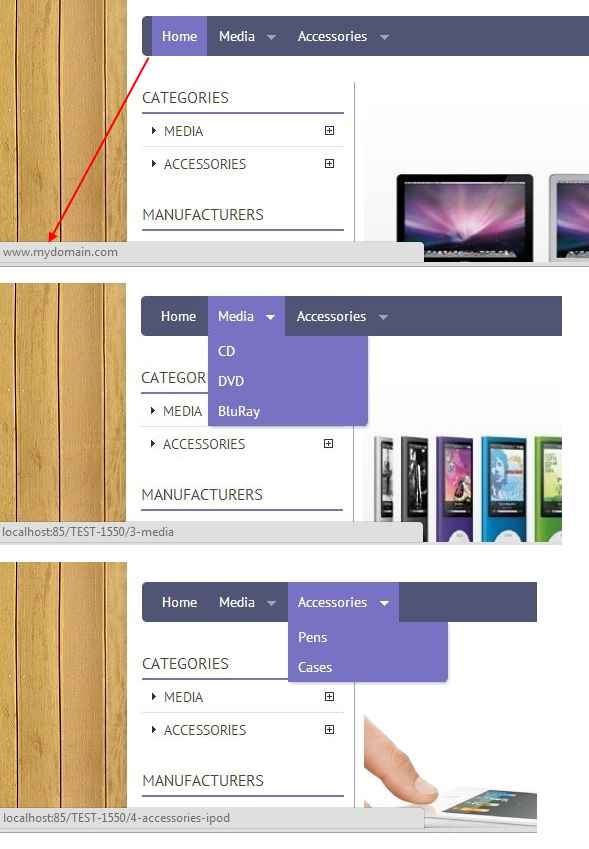Open the highlighted Home tab in the navbar
Viewport: 589px width, 849px height.
(179, 36)
